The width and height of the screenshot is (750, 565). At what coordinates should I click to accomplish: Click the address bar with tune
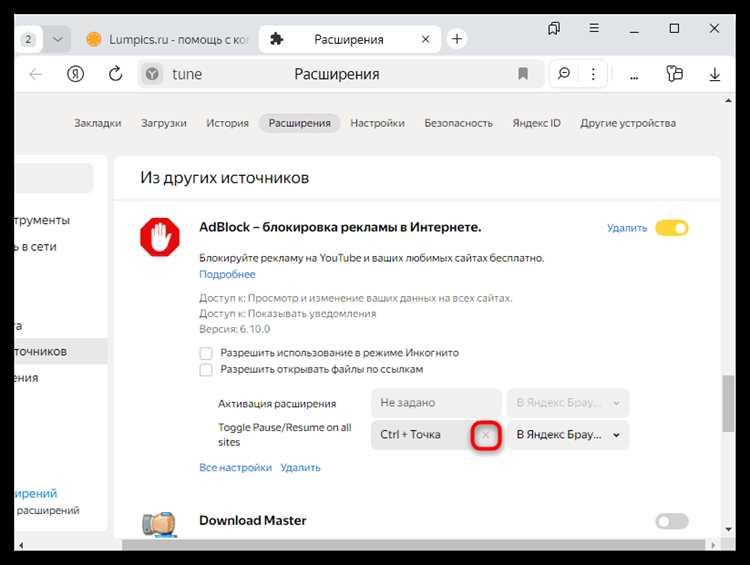coord(341,74)
